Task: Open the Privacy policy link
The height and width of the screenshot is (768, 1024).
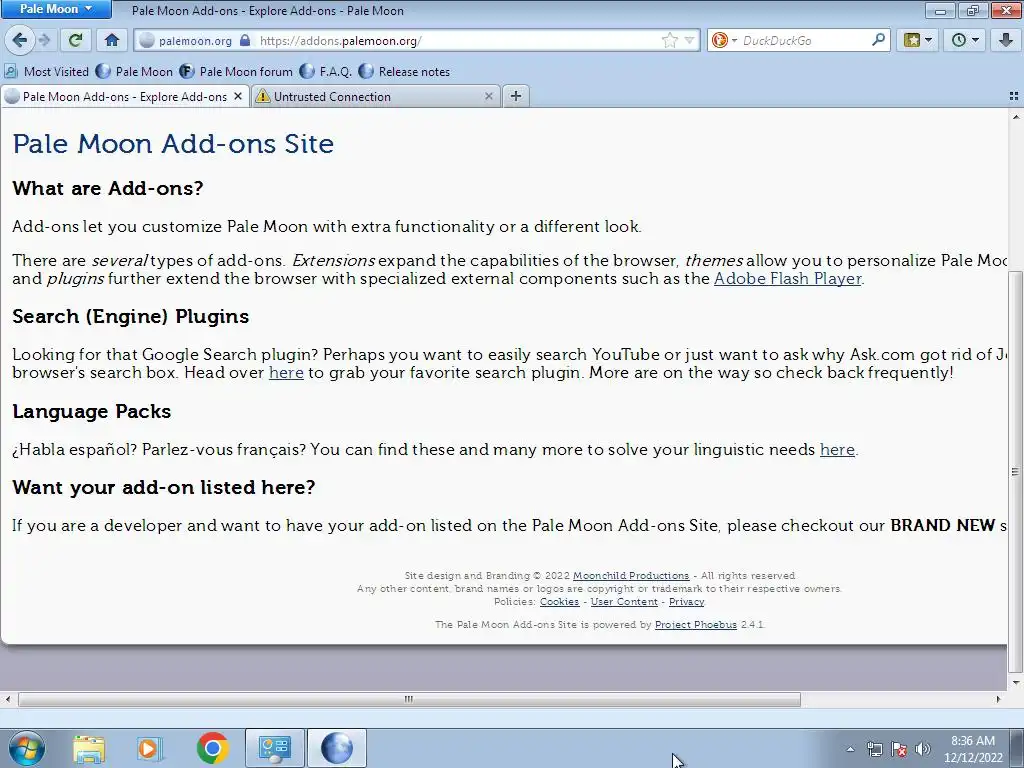Action: (x=686, y=602)
